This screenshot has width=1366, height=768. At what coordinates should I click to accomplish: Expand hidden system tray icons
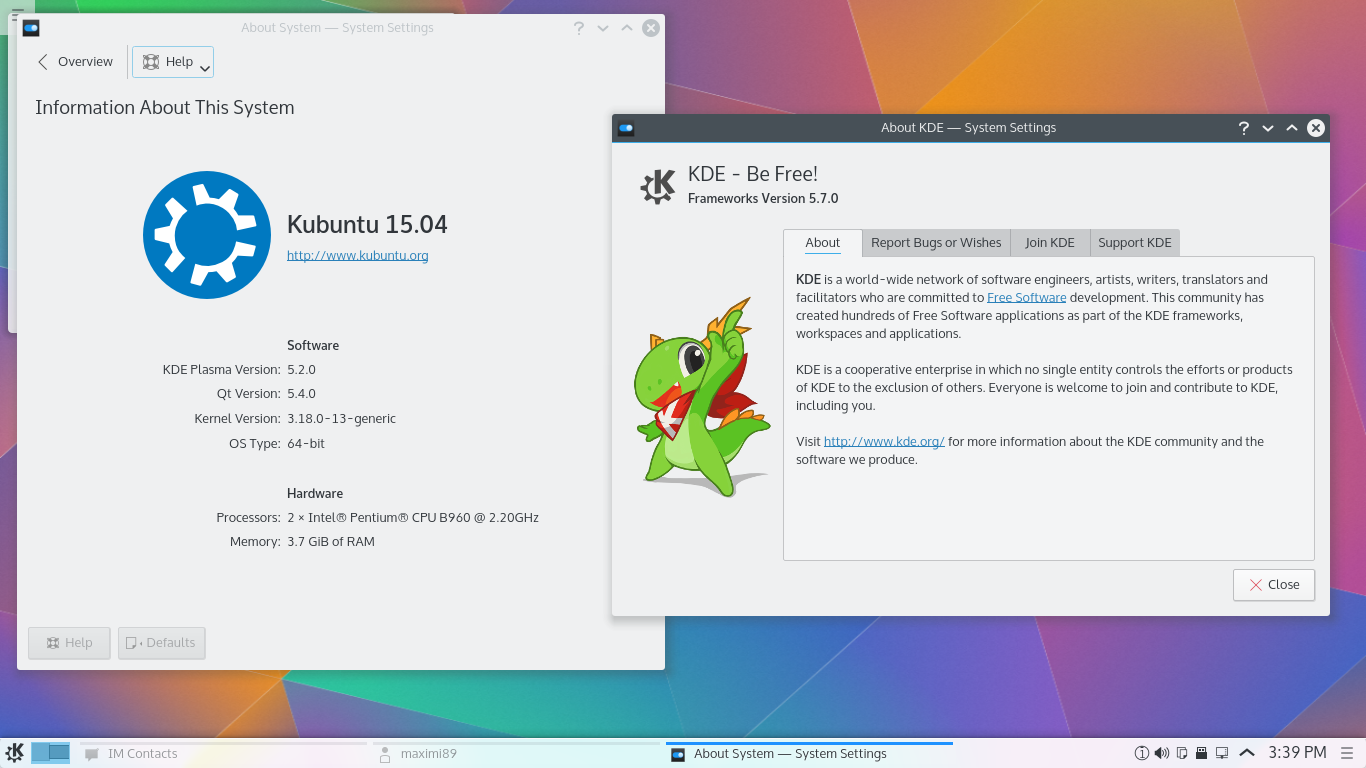click(1247, 753)
